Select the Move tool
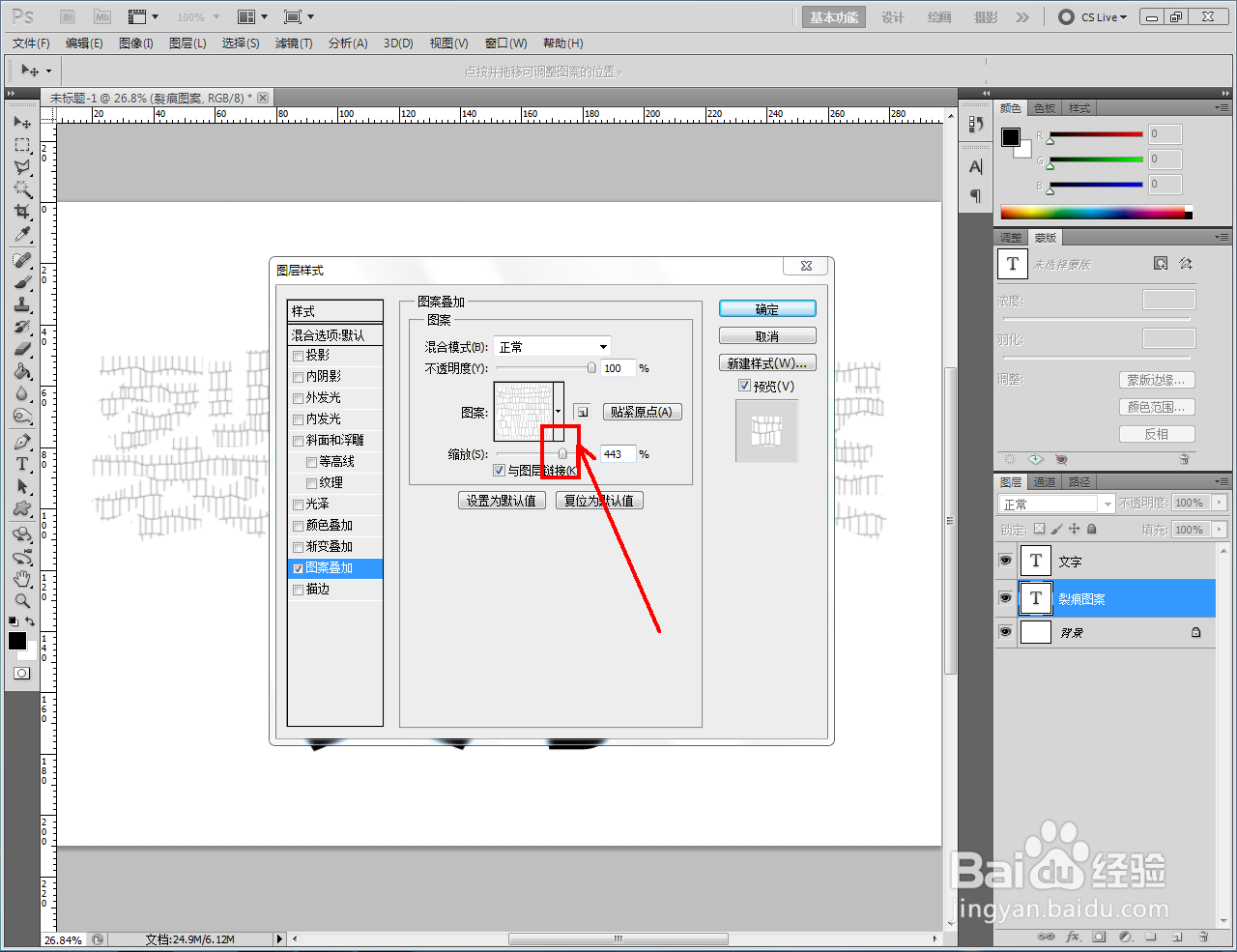Image resolution: width=1237 pixels, height=952 pixels. [22, 122]
